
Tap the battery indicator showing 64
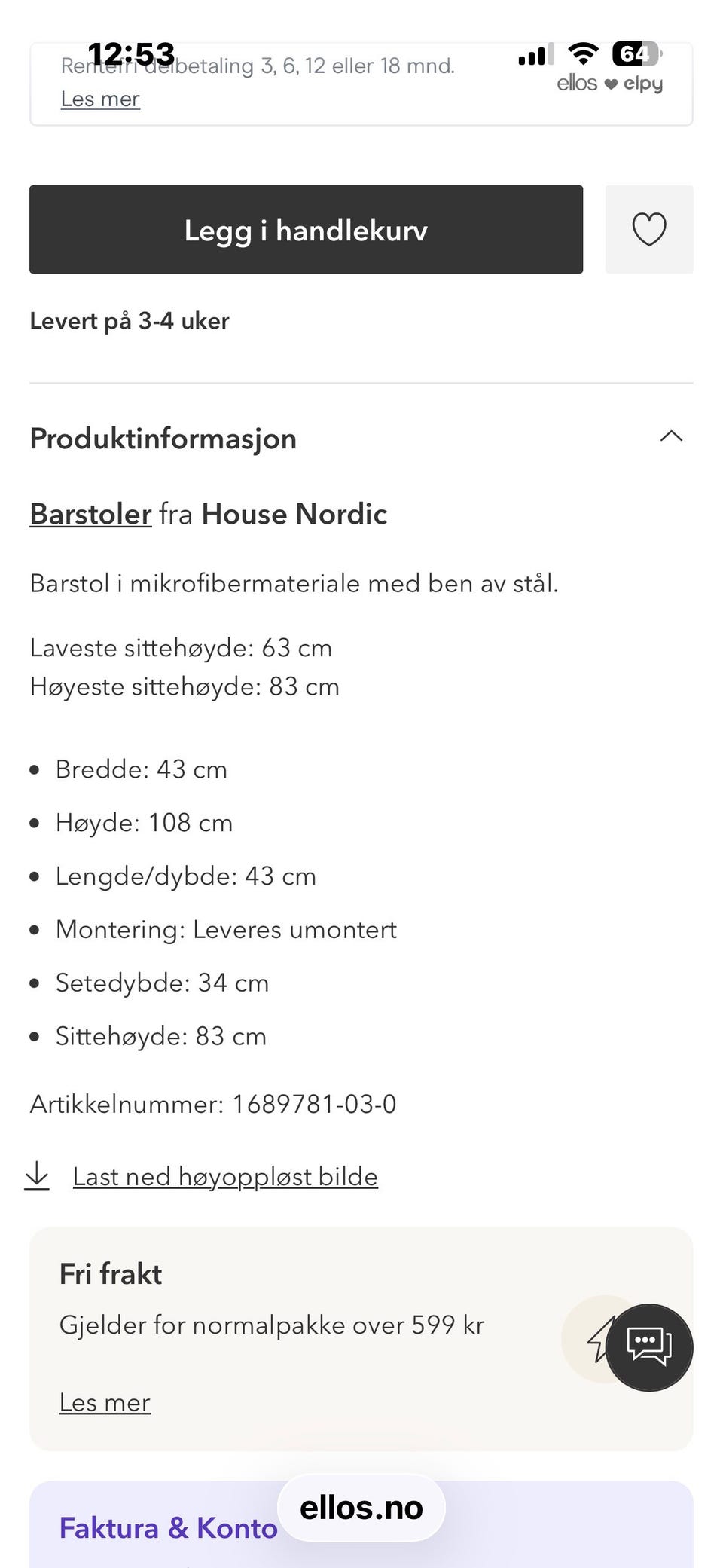(637, 53)
